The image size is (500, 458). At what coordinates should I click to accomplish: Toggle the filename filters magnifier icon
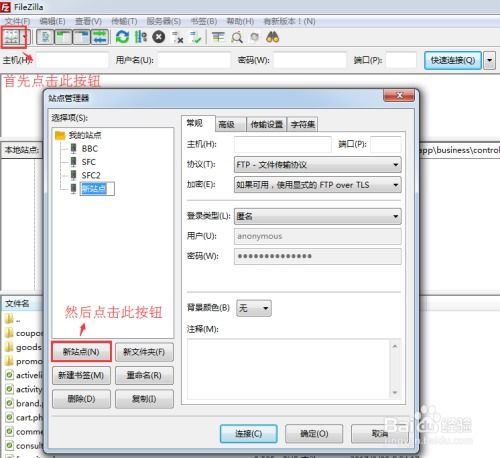[x=237, y=37]
